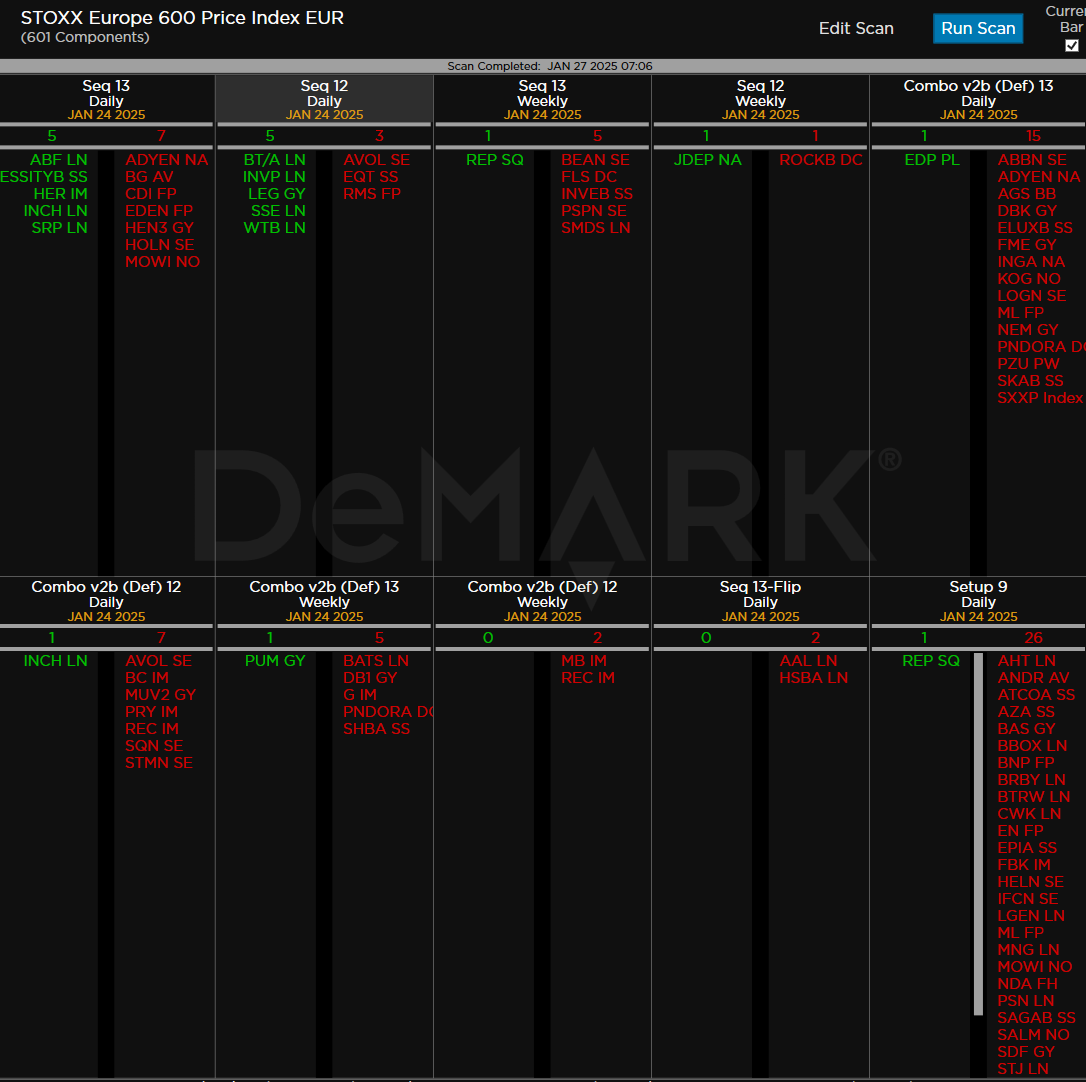Click BT/A LN ticker
This screenshot has height=1082, width=1086.
[x=274, y=160]
